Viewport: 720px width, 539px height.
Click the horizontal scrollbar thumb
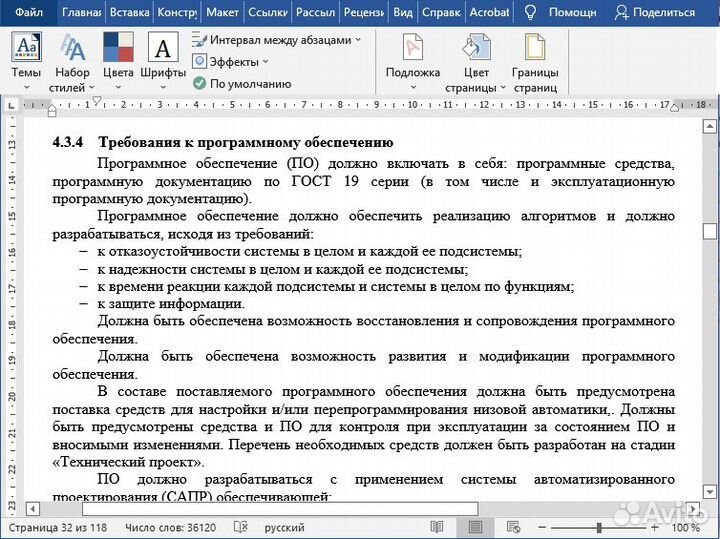click(x=280, y=509)
